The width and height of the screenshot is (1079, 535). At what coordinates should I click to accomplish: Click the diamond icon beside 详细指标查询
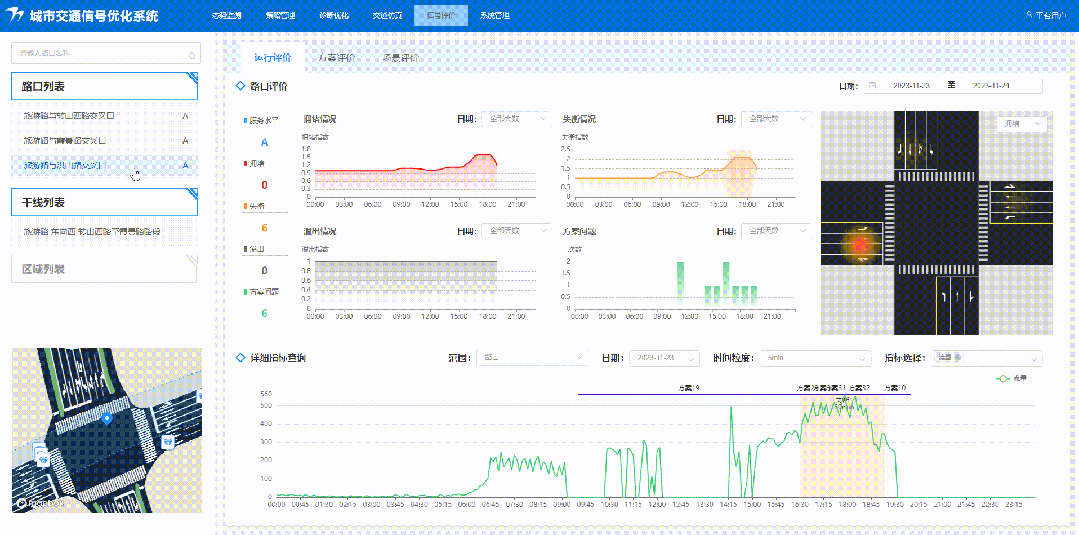point(241,358)
